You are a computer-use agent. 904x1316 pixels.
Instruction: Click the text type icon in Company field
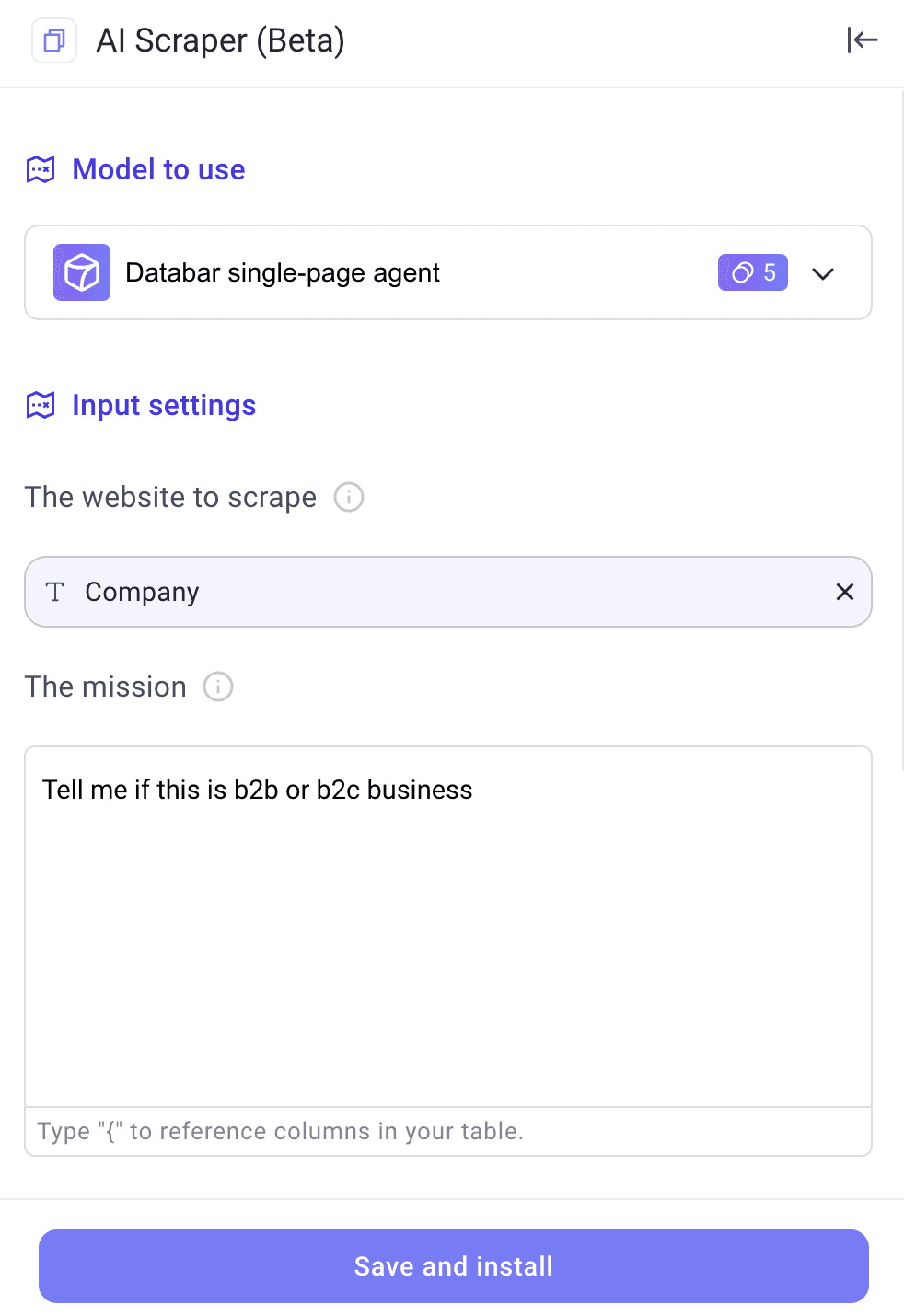point(55,592)
